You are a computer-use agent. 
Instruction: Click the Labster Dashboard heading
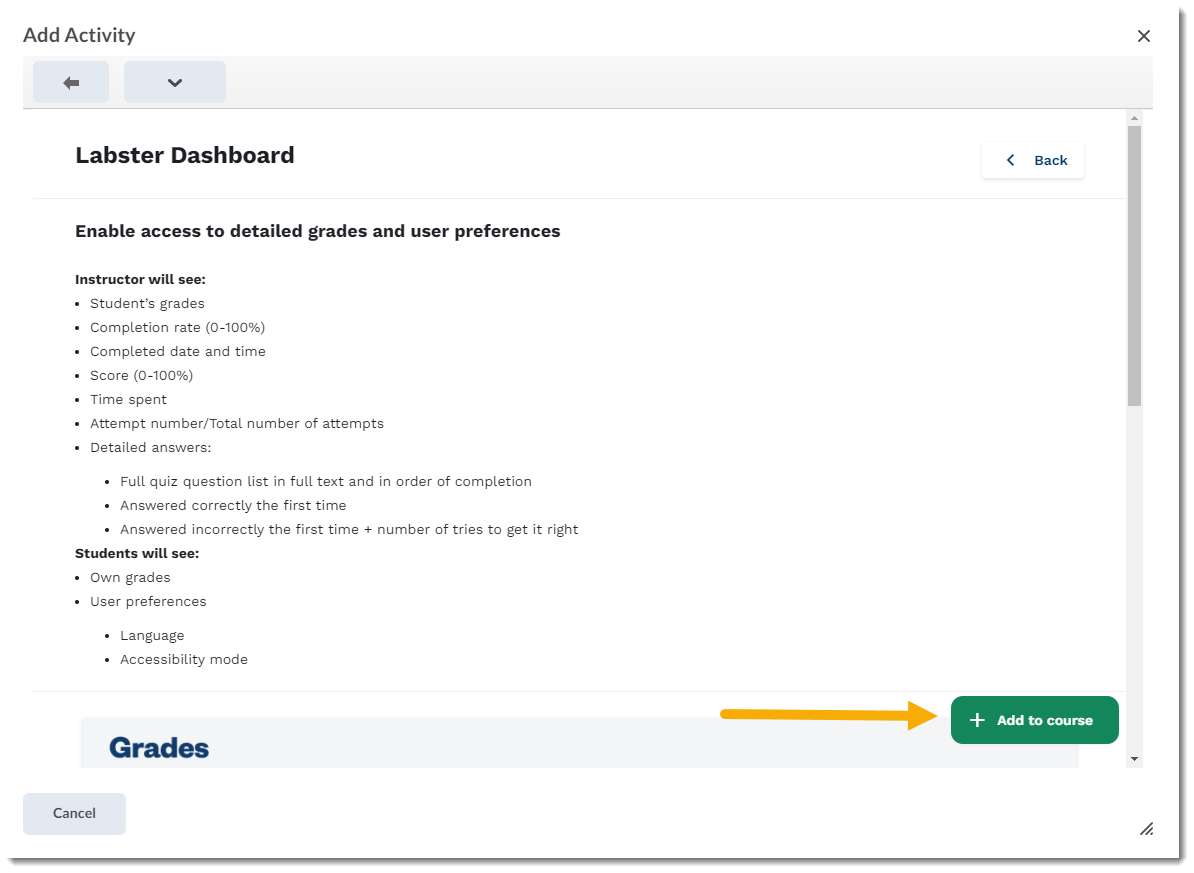(x=185, y=155)
